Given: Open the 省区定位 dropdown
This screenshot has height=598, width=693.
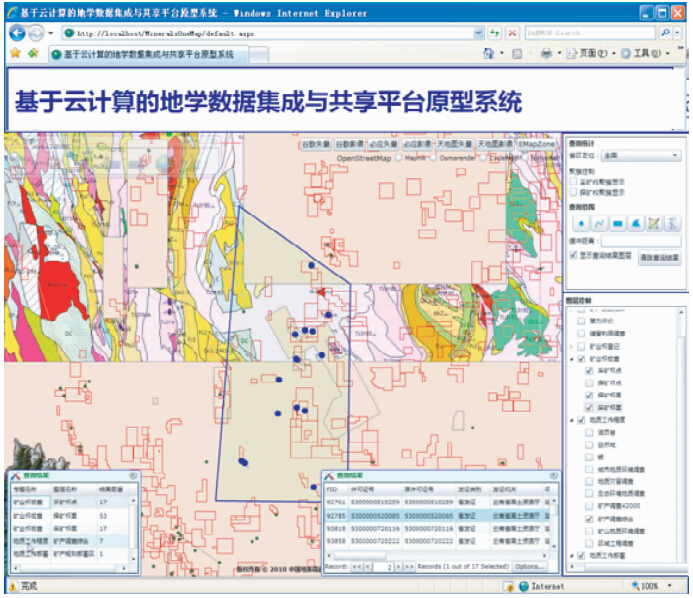Looking at the screenshot, I should pos(641,156).
